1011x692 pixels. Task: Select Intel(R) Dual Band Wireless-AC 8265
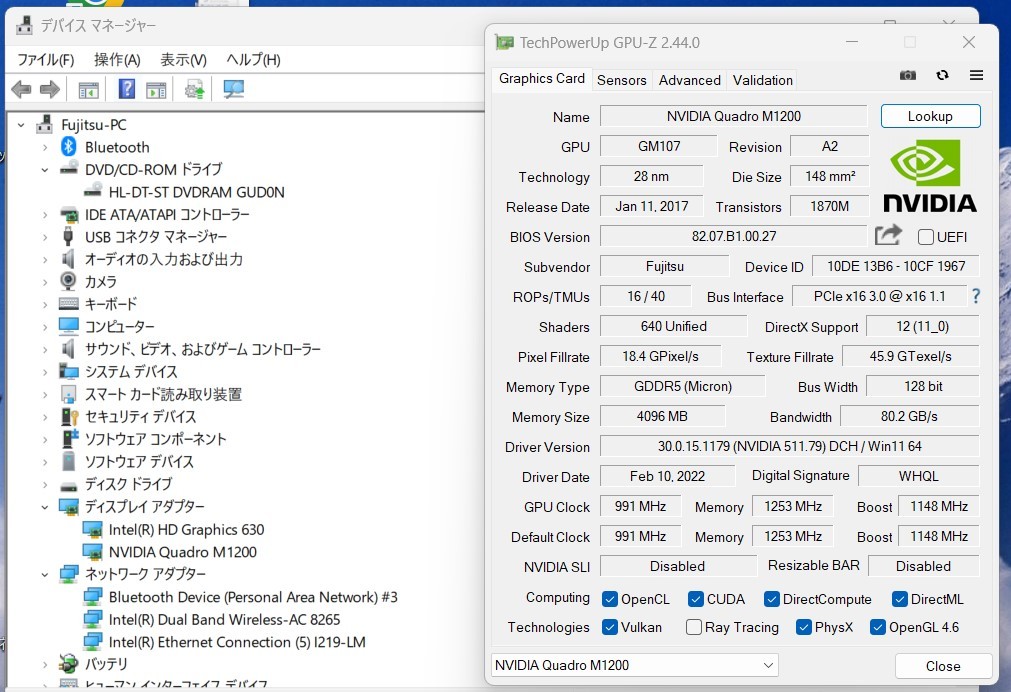[224, 620]
